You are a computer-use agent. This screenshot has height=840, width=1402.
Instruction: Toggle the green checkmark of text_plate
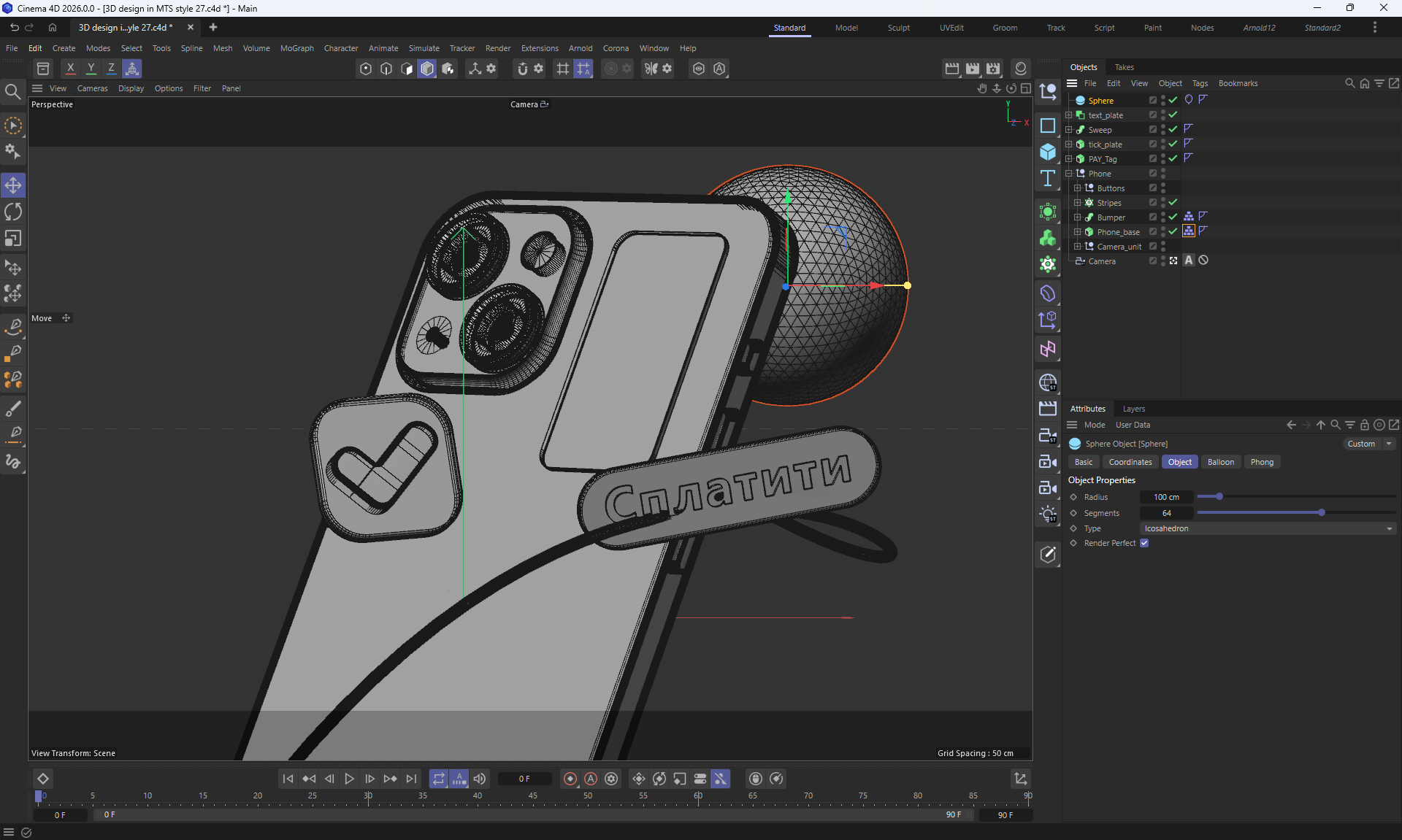pos(1173,115)
